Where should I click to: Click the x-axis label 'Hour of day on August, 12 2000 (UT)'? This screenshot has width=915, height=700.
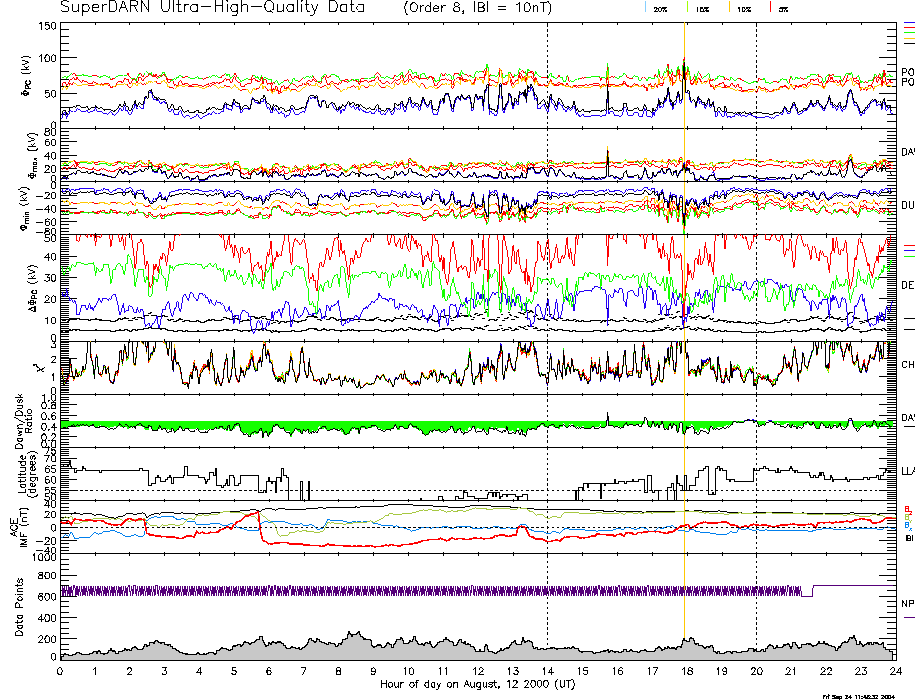477,684
